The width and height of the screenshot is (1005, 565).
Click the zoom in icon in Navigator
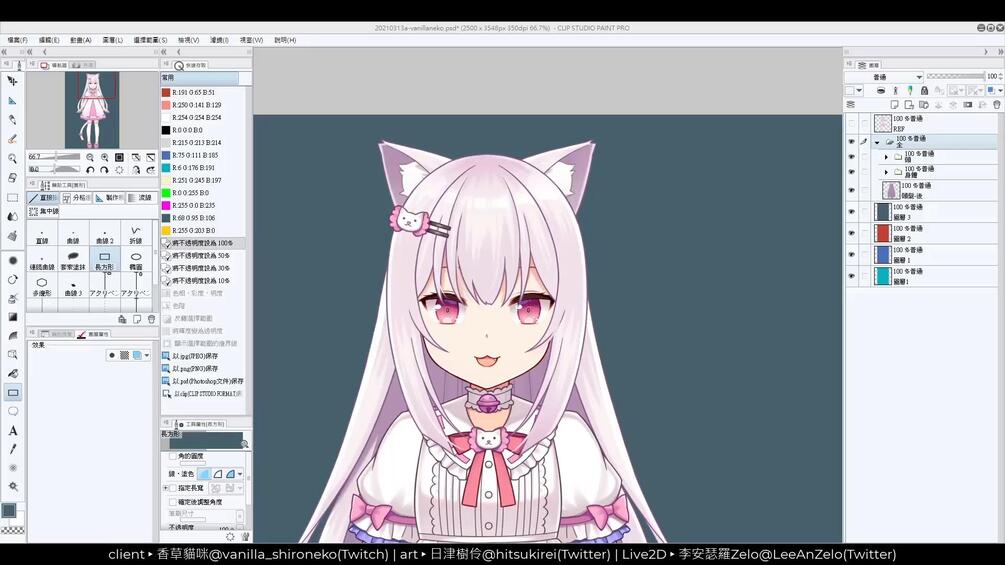pos(104,157)
